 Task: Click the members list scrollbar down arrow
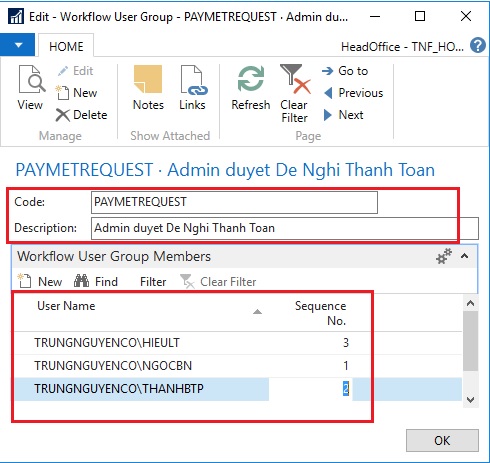[470, 400]
